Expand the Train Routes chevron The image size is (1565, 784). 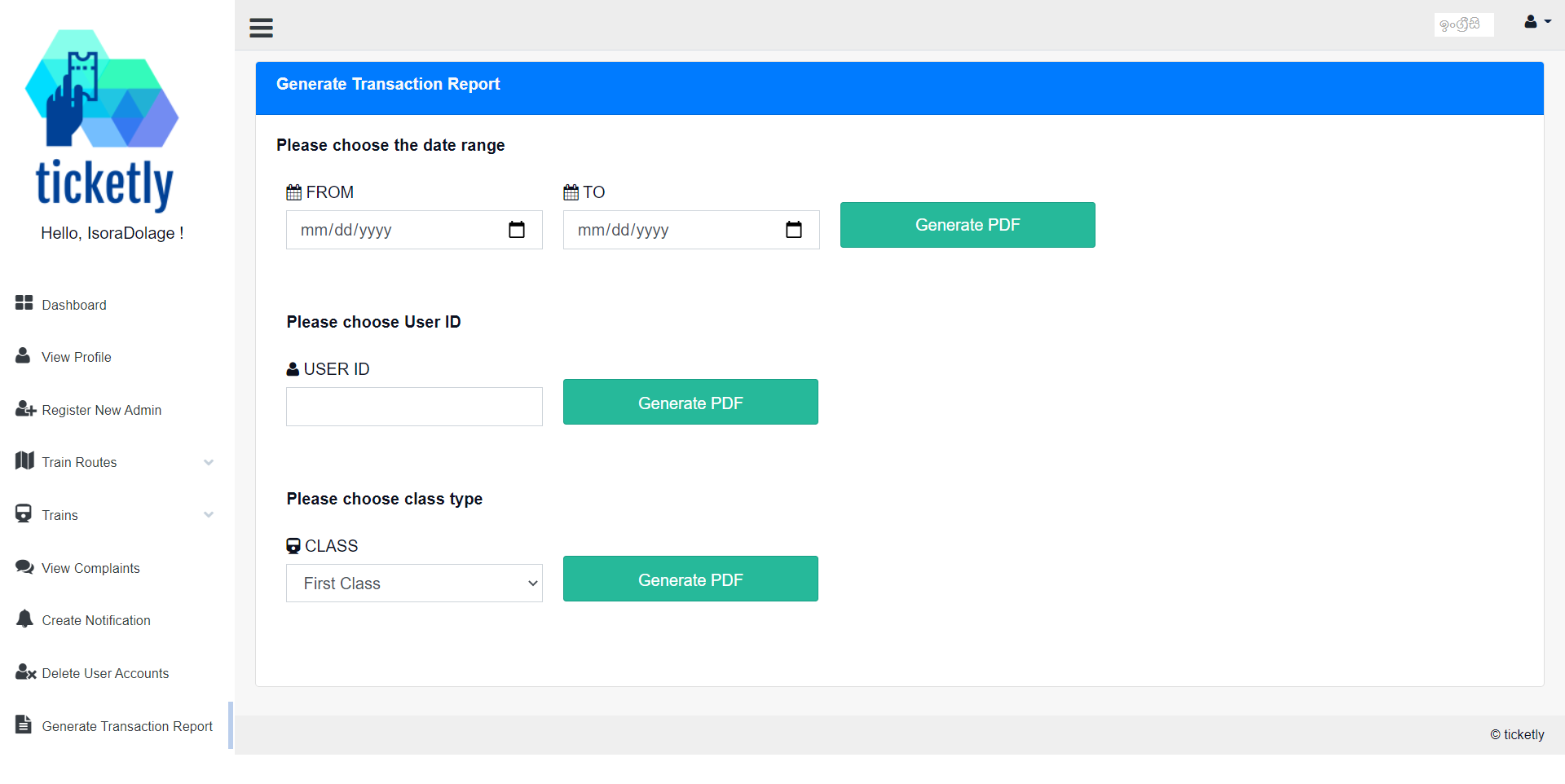[x=209, y=462]
